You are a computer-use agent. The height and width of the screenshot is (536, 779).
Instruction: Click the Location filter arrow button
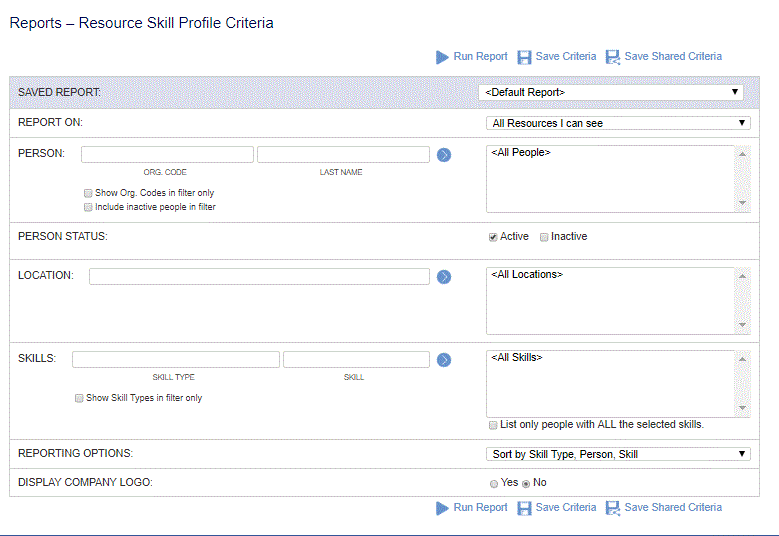444,277
